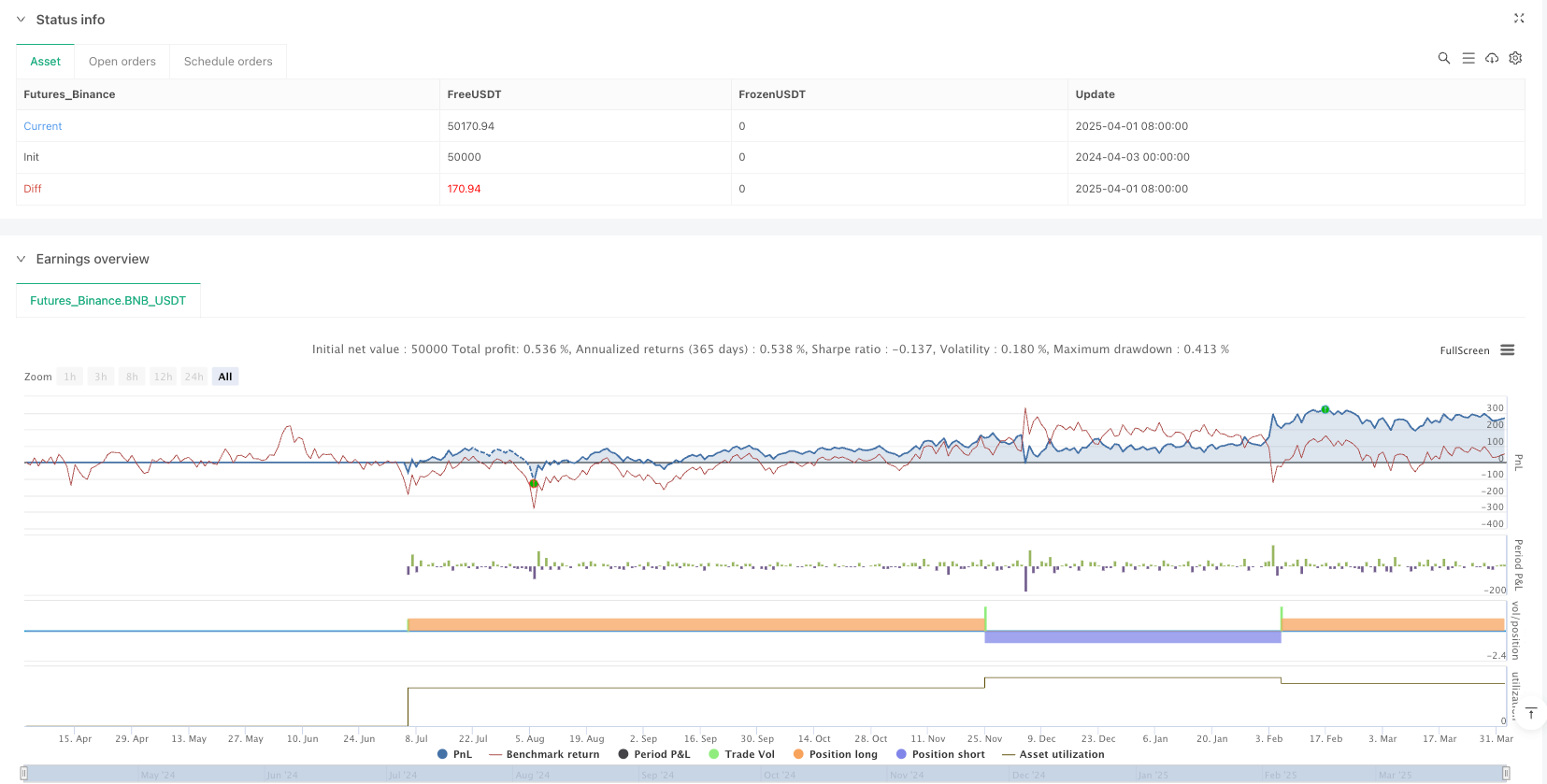Image resolution: width=1547 pixels, height=784 pixels.
Task: Collapse the Status info section
Action: coord(21,20)
